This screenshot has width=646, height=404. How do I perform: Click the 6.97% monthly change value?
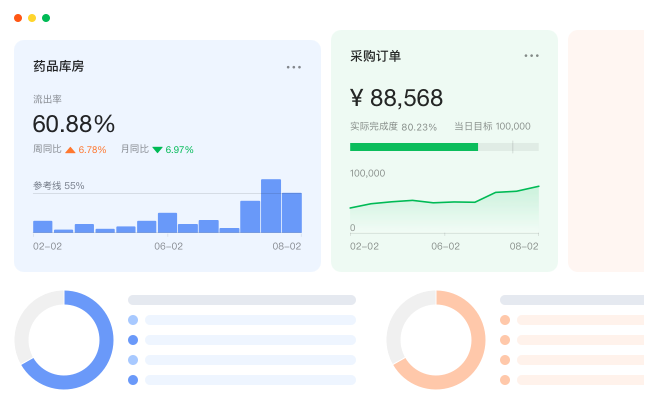click(179, 150)
